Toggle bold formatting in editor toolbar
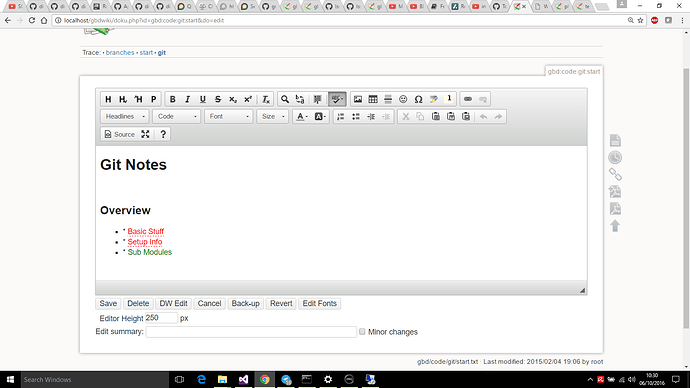This screenshot has width=690, height=388. pyautogui.click(x=172, y=99)
